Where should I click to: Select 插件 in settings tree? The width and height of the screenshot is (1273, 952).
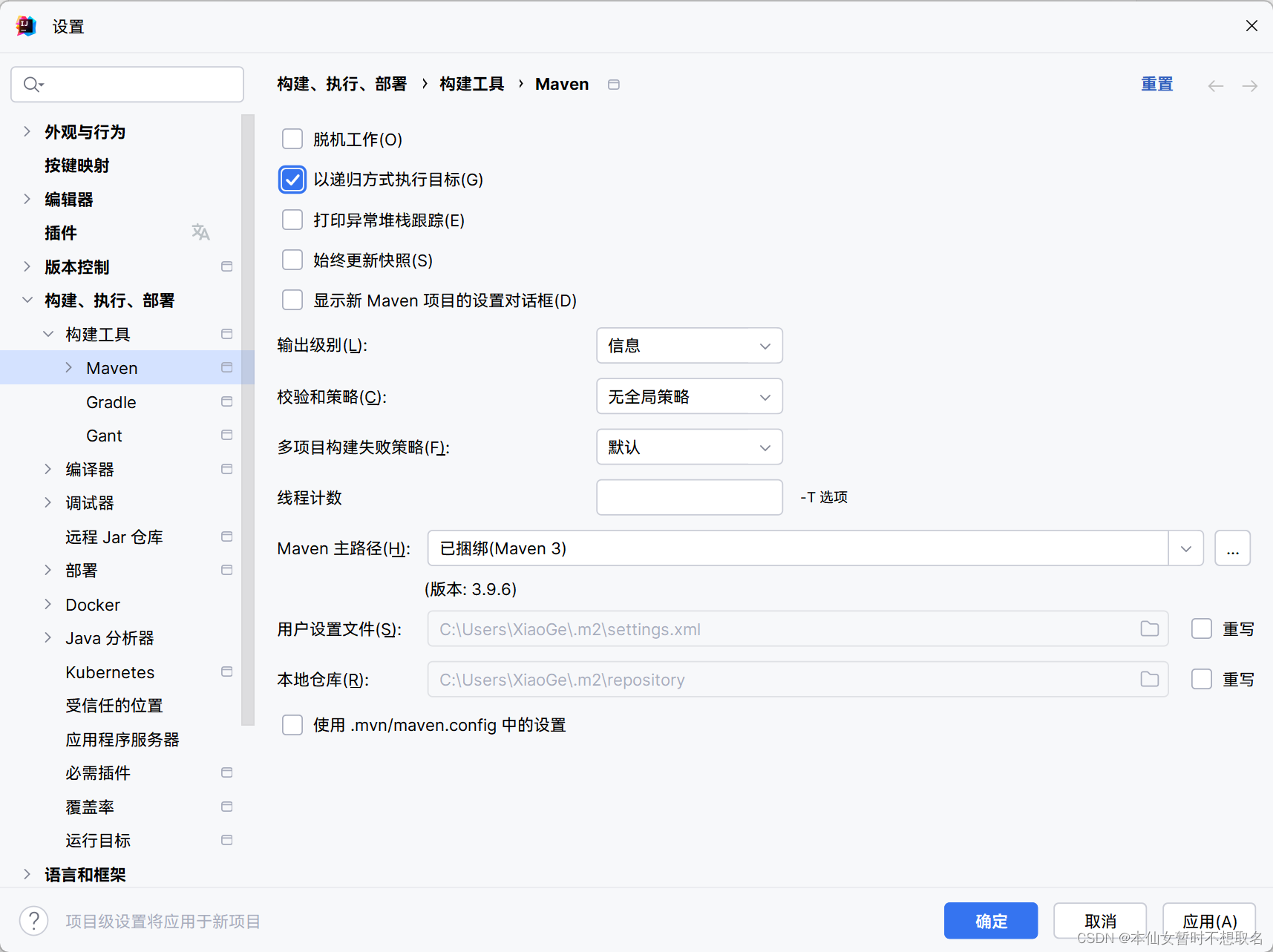click(61, 233)
